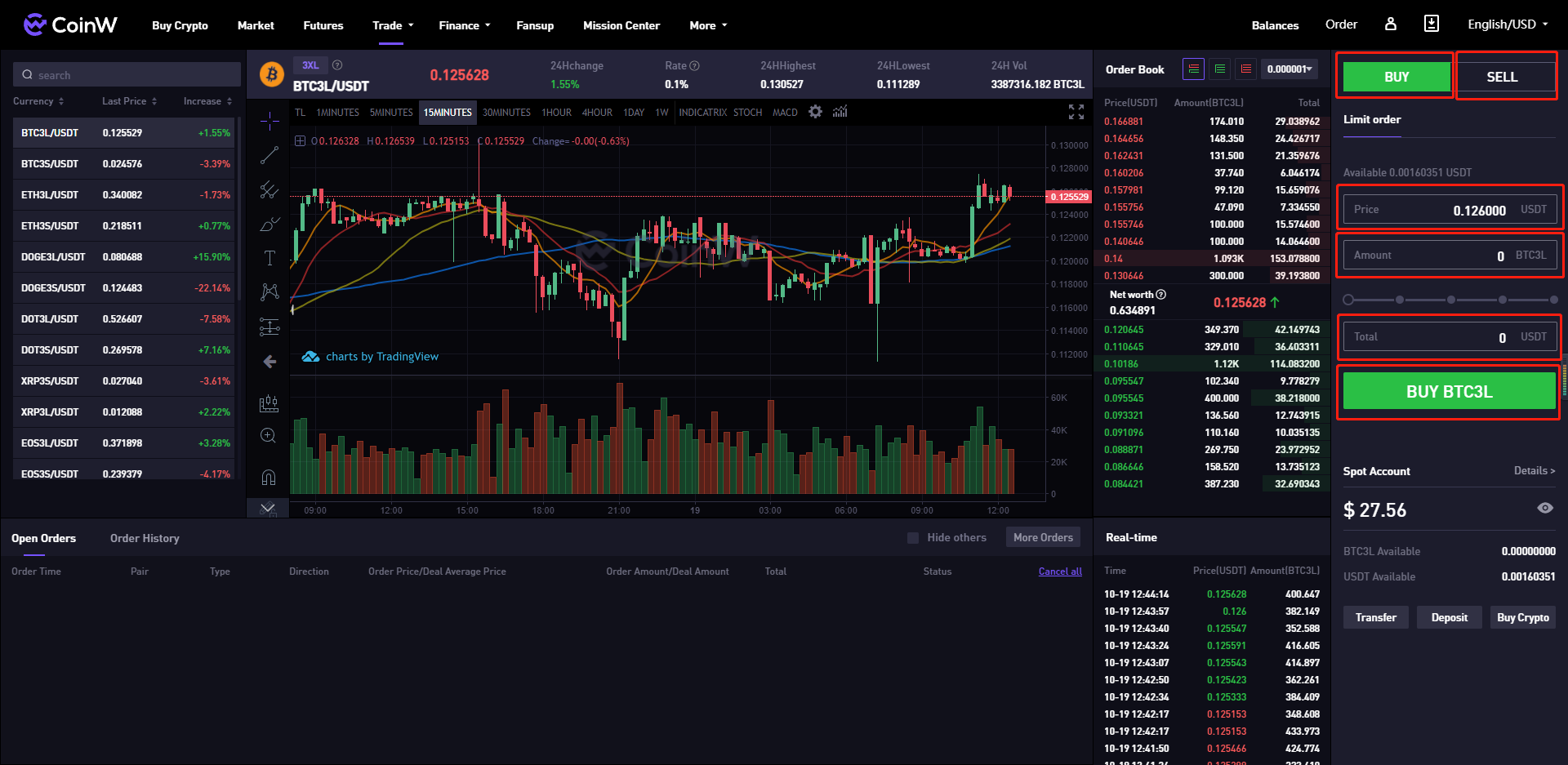The image size is (1568, 765).
Task: Expand the Finance menu dropdown
Action: (x=465, y=25)
